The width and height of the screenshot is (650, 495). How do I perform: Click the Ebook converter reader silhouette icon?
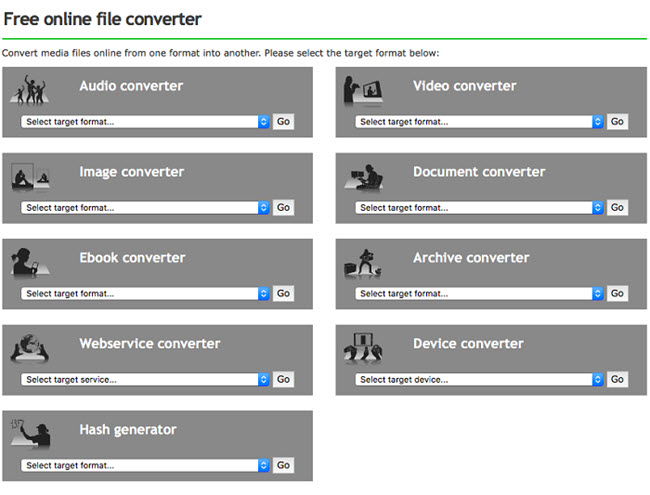click(30, 263)
